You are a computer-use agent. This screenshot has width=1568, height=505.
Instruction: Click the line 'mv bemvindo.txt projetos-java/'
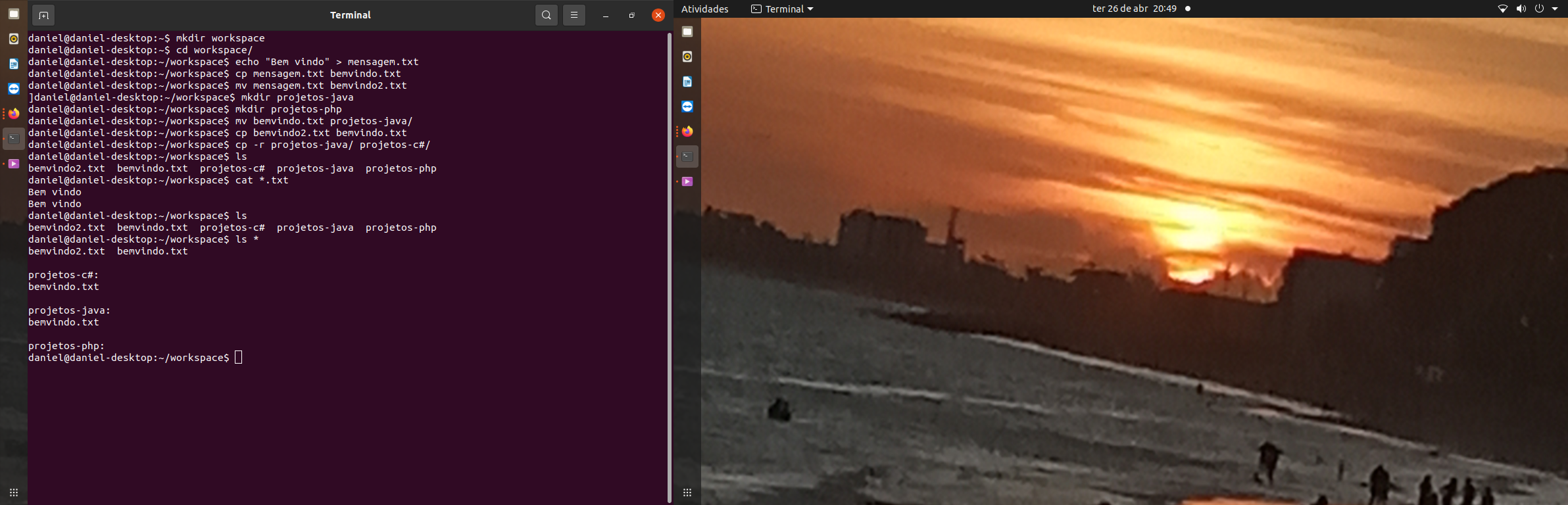(324, 121)
